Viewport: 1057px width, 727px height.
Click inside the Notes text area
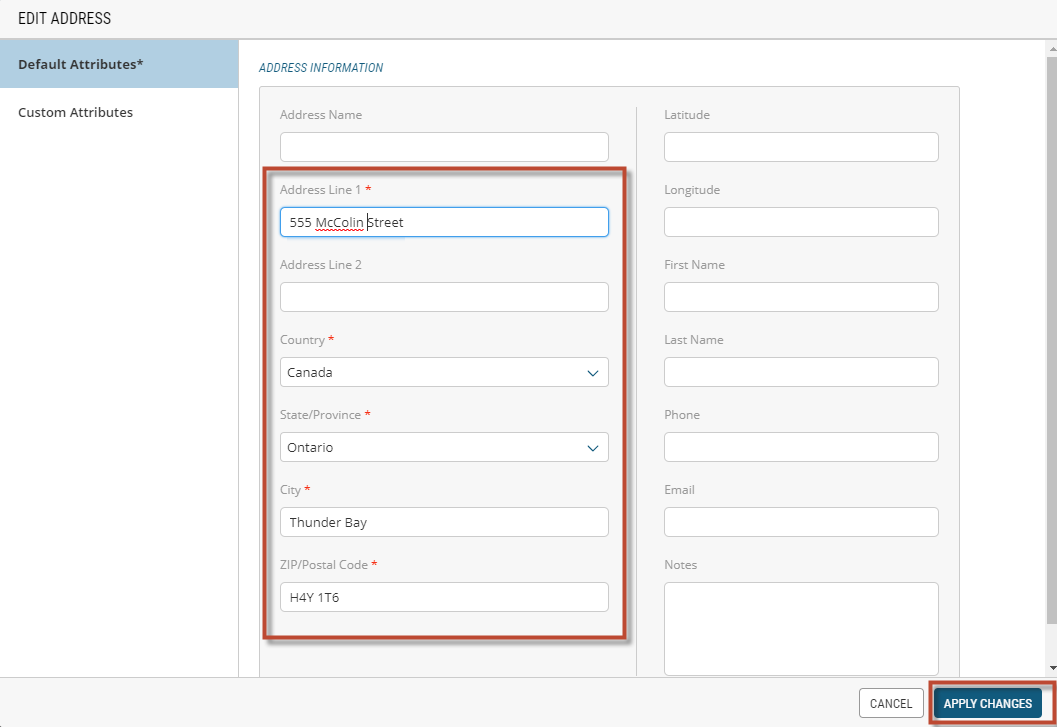pos(801,628)
